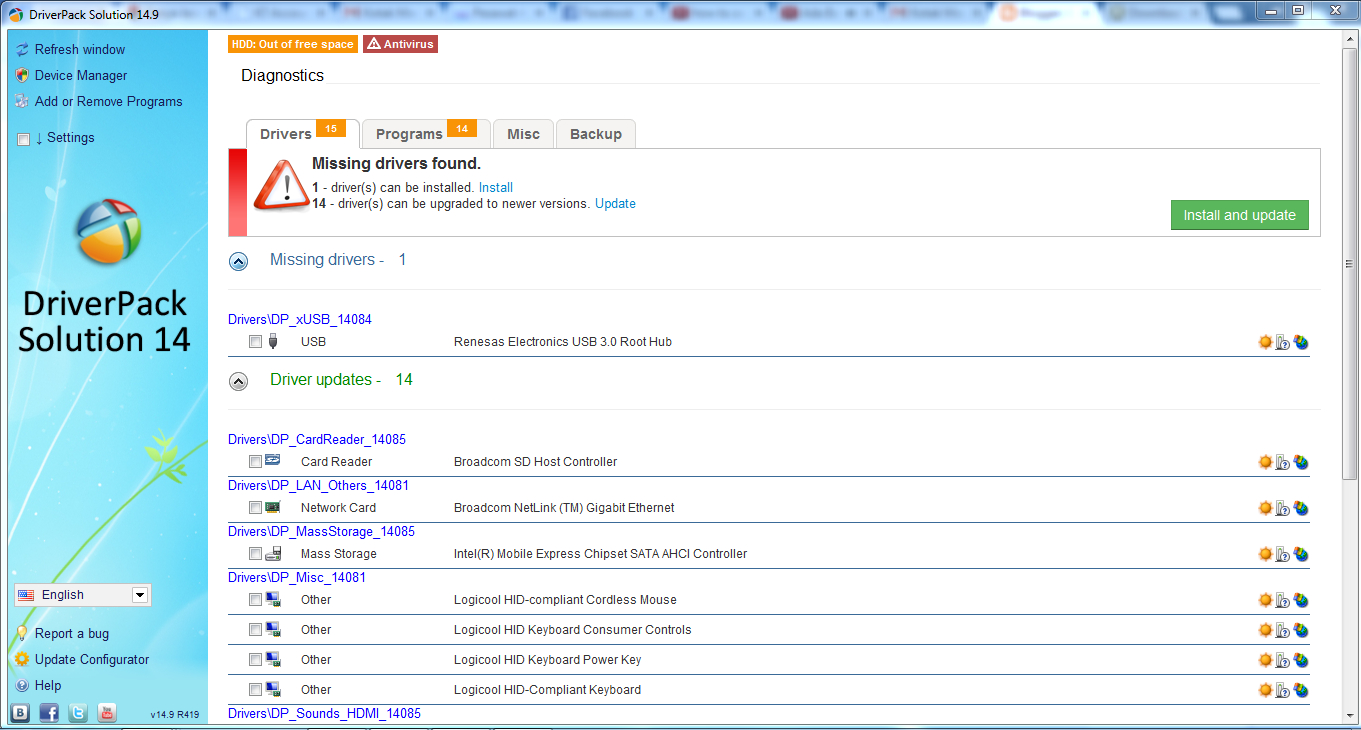Toggle the Settings checkbox in the sidebar
The image size is (1361, 730).
[x=24, y=139]
